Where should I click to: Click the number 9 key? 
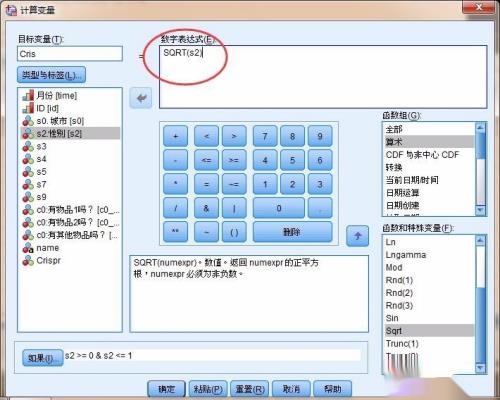pyautogui.click(x=320, y=136)
